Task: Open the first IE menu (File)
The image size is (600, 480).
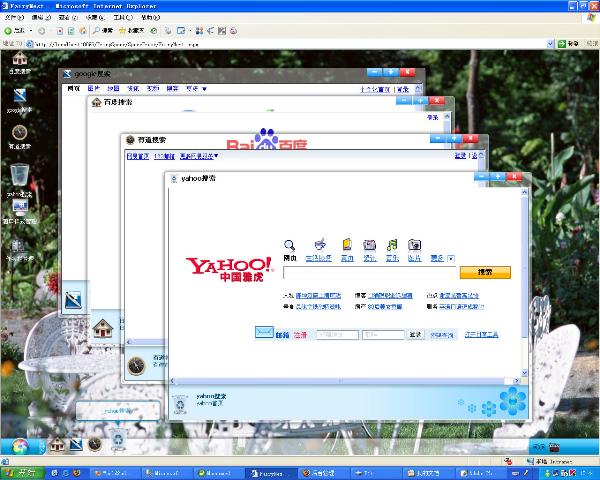Action: pos(14,18)
